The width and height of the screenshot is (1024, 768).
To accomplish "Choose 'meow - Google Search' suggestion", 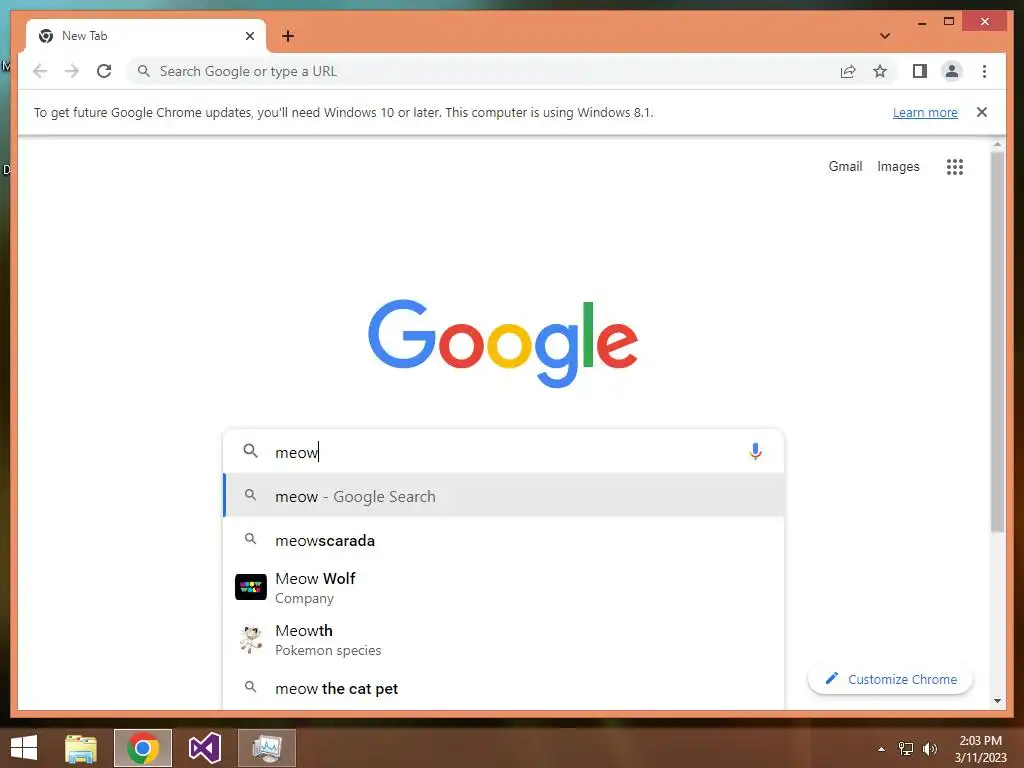I will (x=504, y=496).
